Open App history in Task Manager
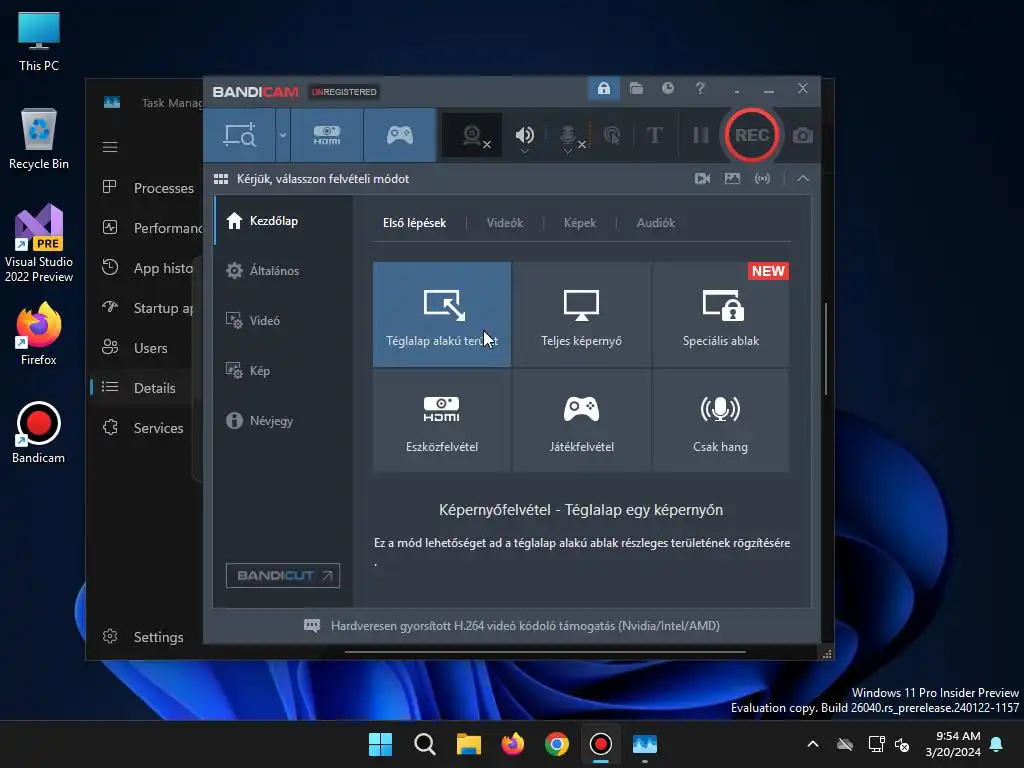 [x=148, y=268]
